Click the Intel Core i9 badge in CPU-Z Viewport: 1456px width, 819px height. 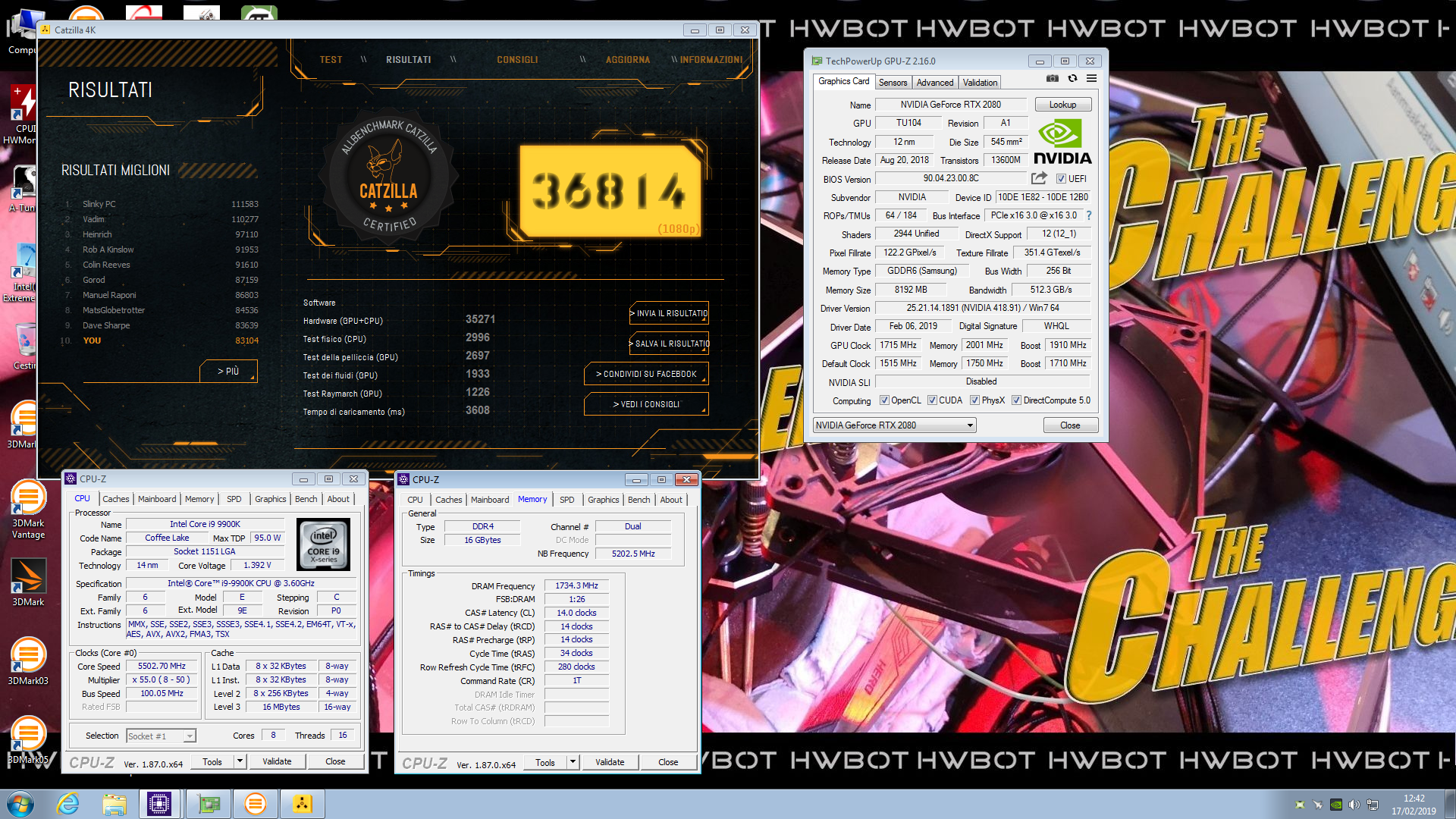tap(324, 544)
